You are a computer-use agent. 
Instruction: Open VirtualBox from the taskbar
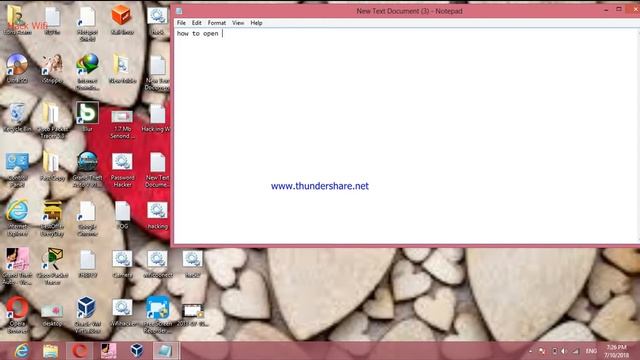pos(137,351)
